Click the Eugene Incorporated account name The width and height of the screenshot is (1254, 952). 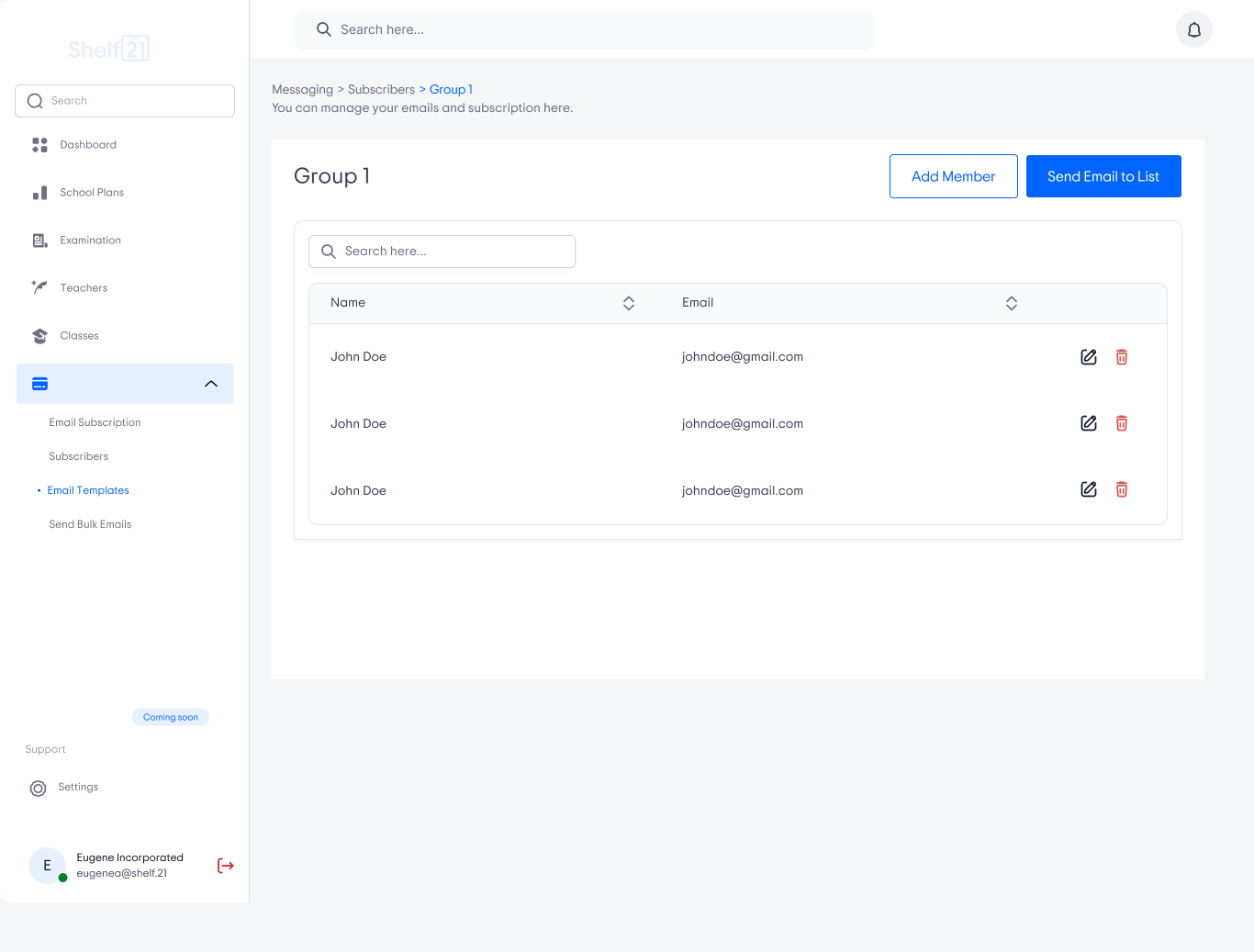129,857
